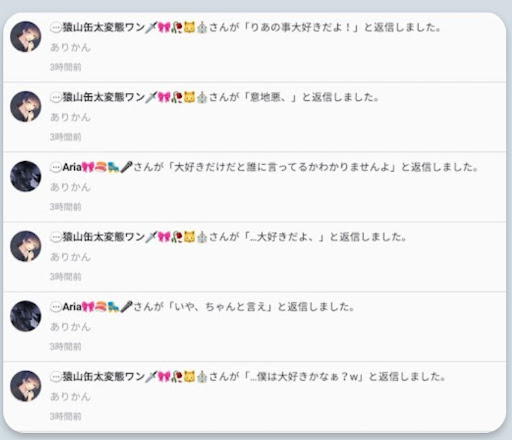Open the avatar beside 「...大好きだよ、」 reply
The height and width of the screenshot is (440, 512).
[x=26, y=246]
